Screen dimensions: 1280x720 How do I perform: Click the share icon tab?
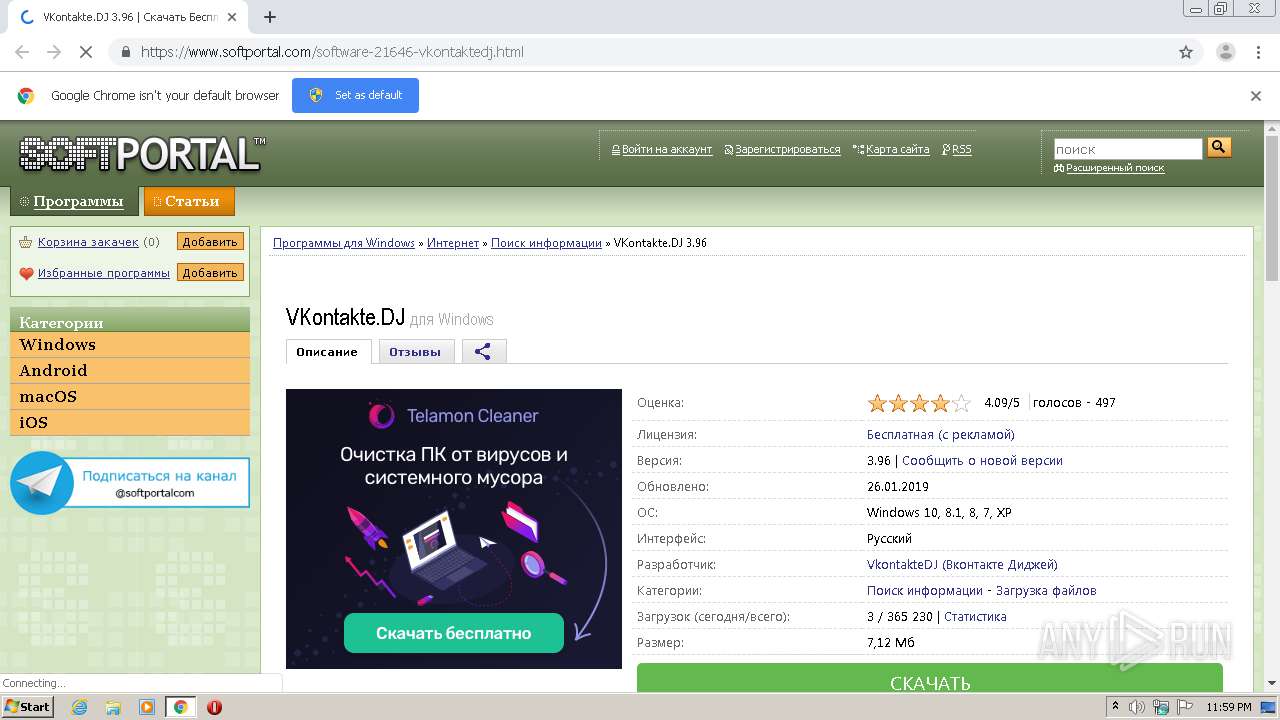click(x=484, y=351)
